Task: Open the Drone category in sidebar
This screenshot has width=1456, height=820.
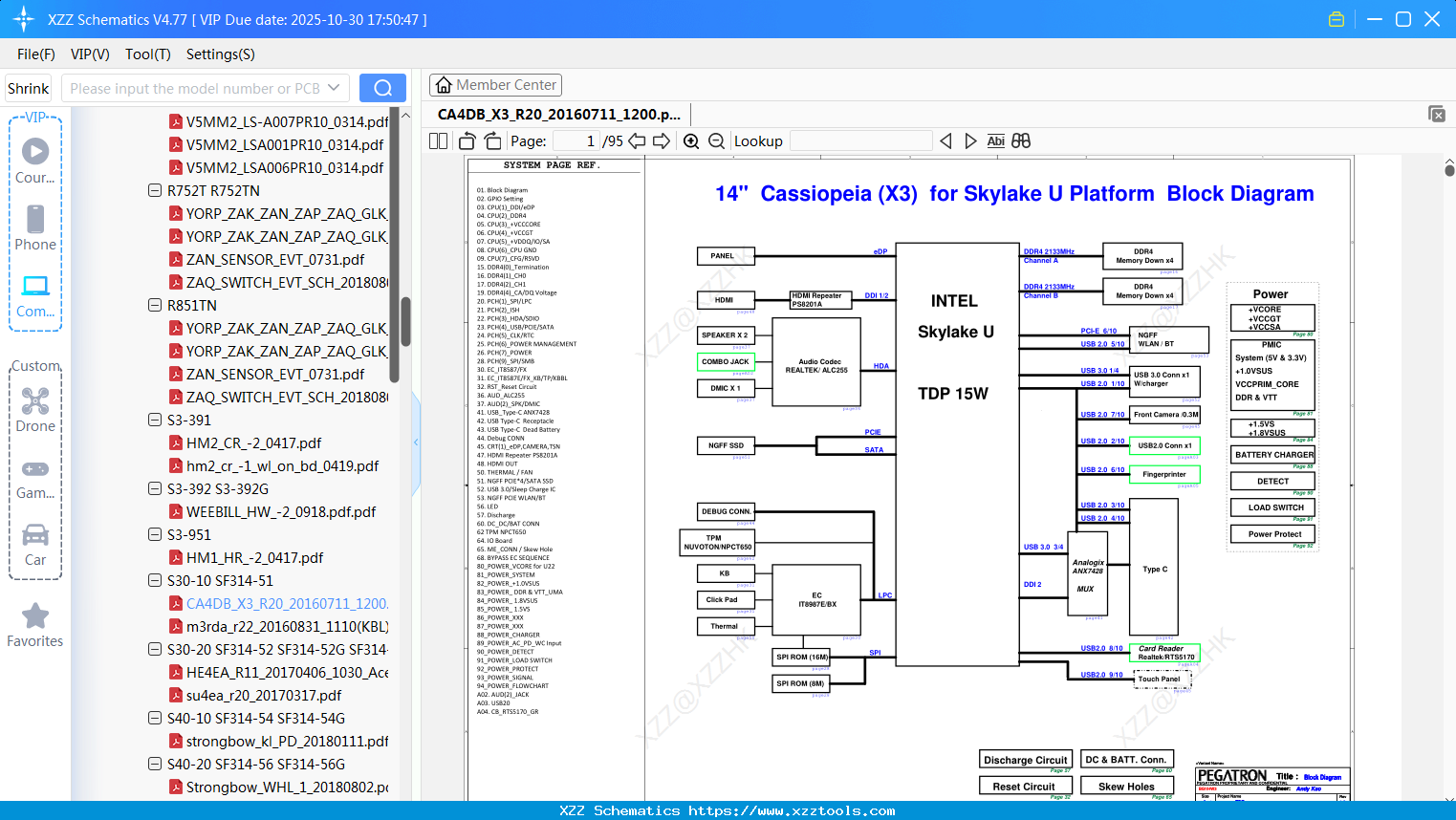Action: click(35, 410)
